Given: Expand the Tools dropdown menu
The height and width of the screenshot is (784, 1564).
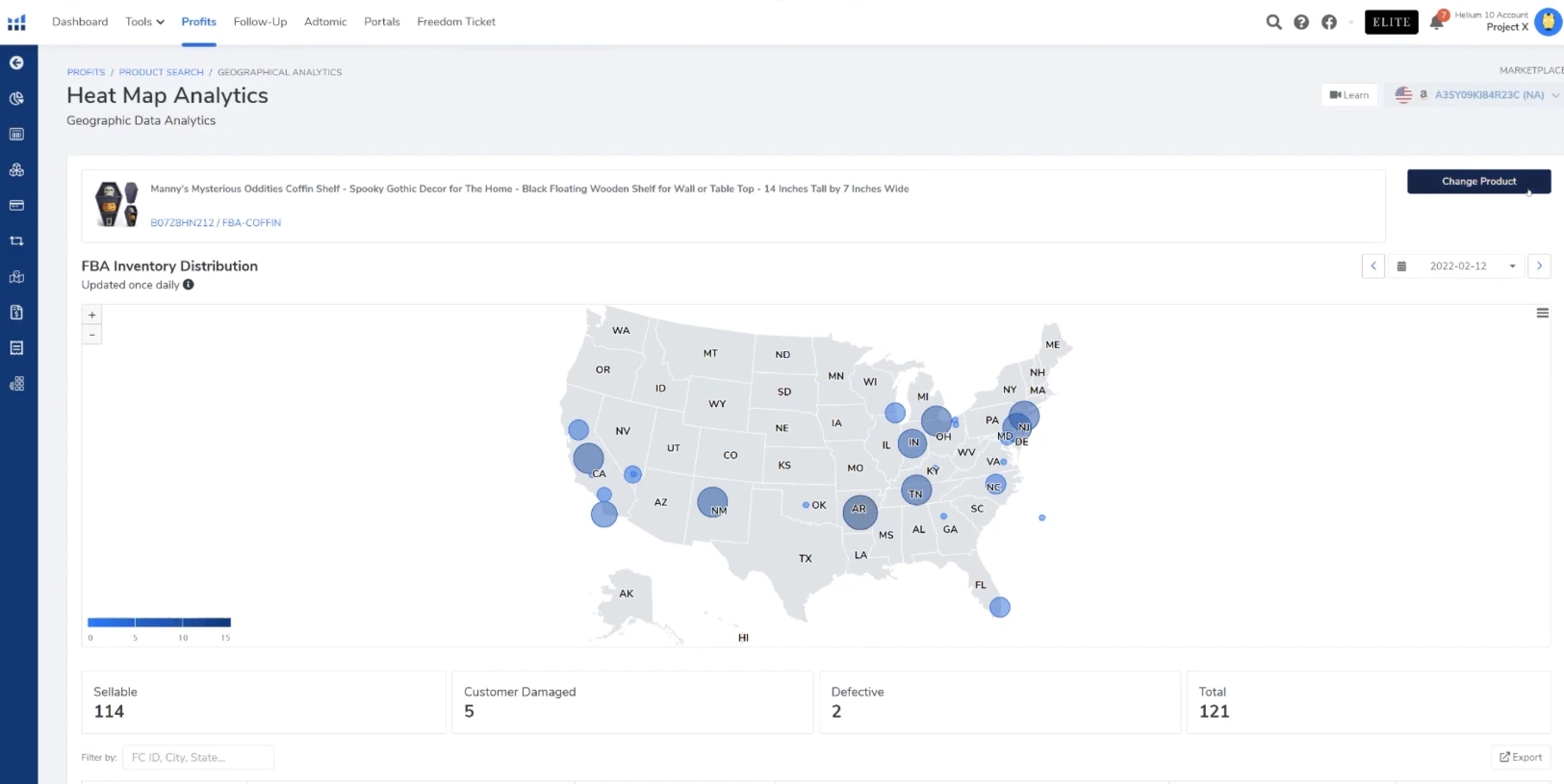Looking at the screenshot, I should 144,22.
